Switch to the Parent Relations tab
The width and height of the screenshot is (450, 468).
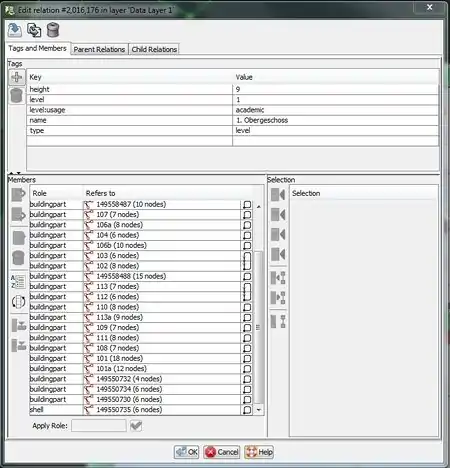pyautogui.click(x=99, y=49)
